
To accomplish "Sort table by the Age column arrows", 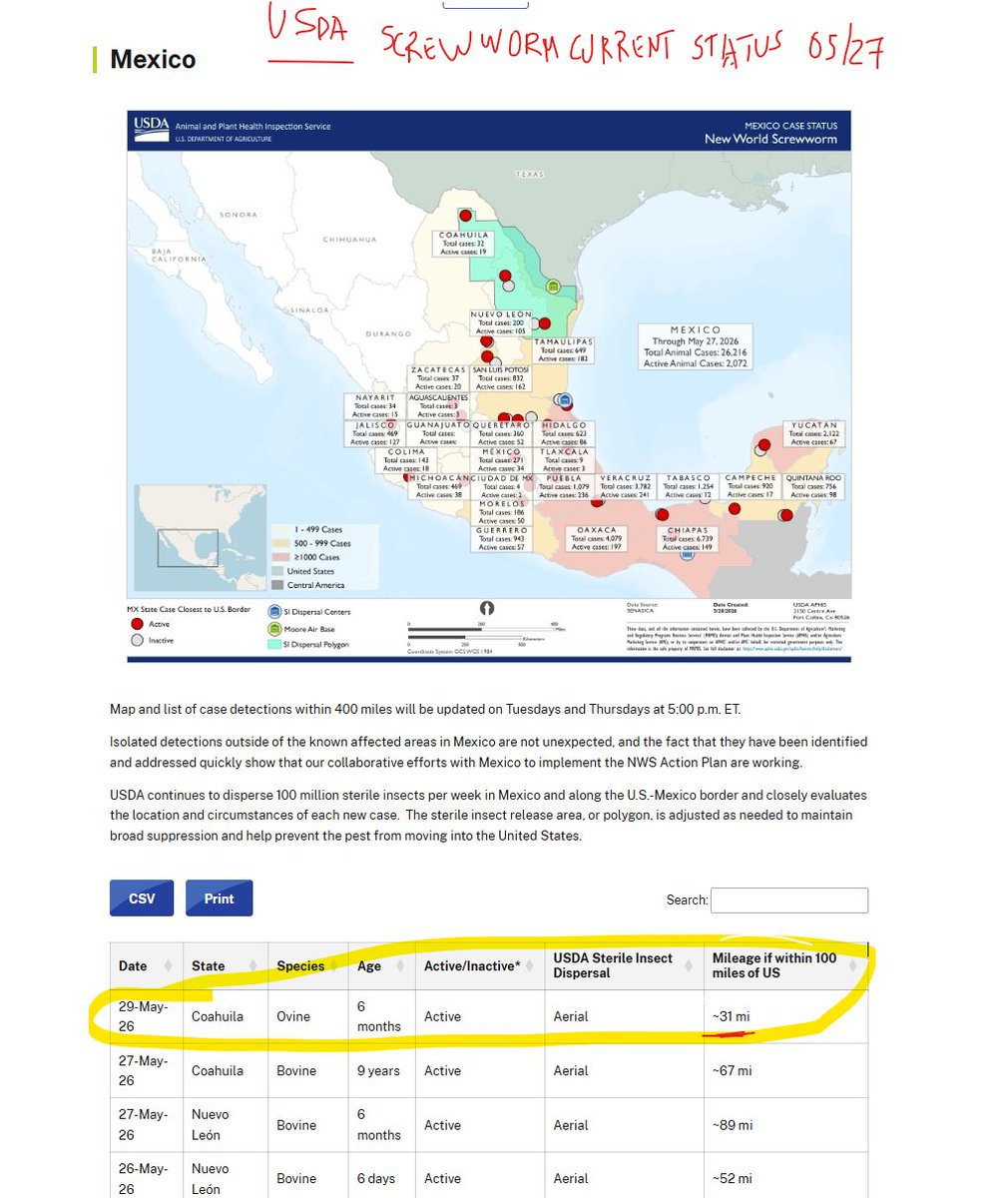I will click(401, 965).
